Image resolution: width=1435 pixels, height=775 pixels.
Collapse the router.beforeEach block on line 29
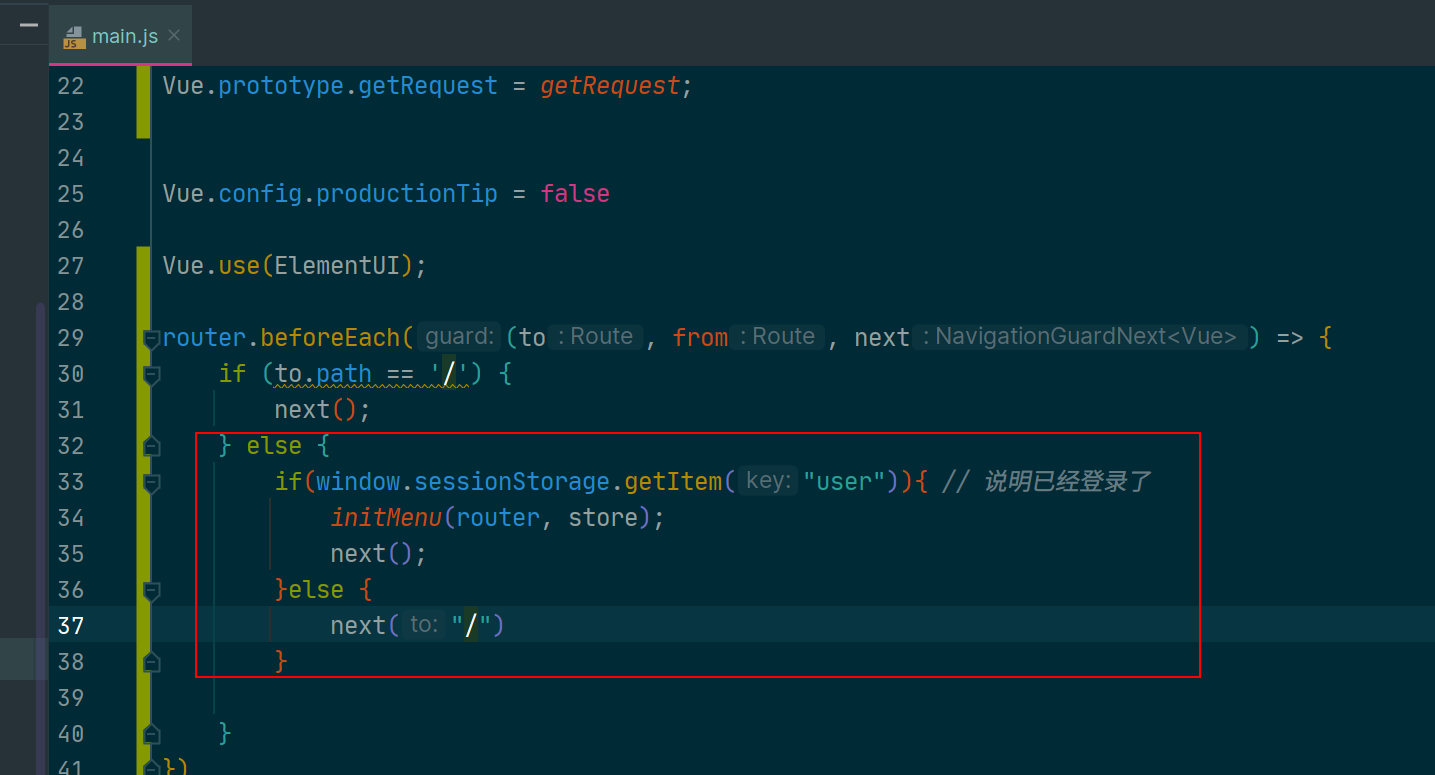tap(152, 339)
